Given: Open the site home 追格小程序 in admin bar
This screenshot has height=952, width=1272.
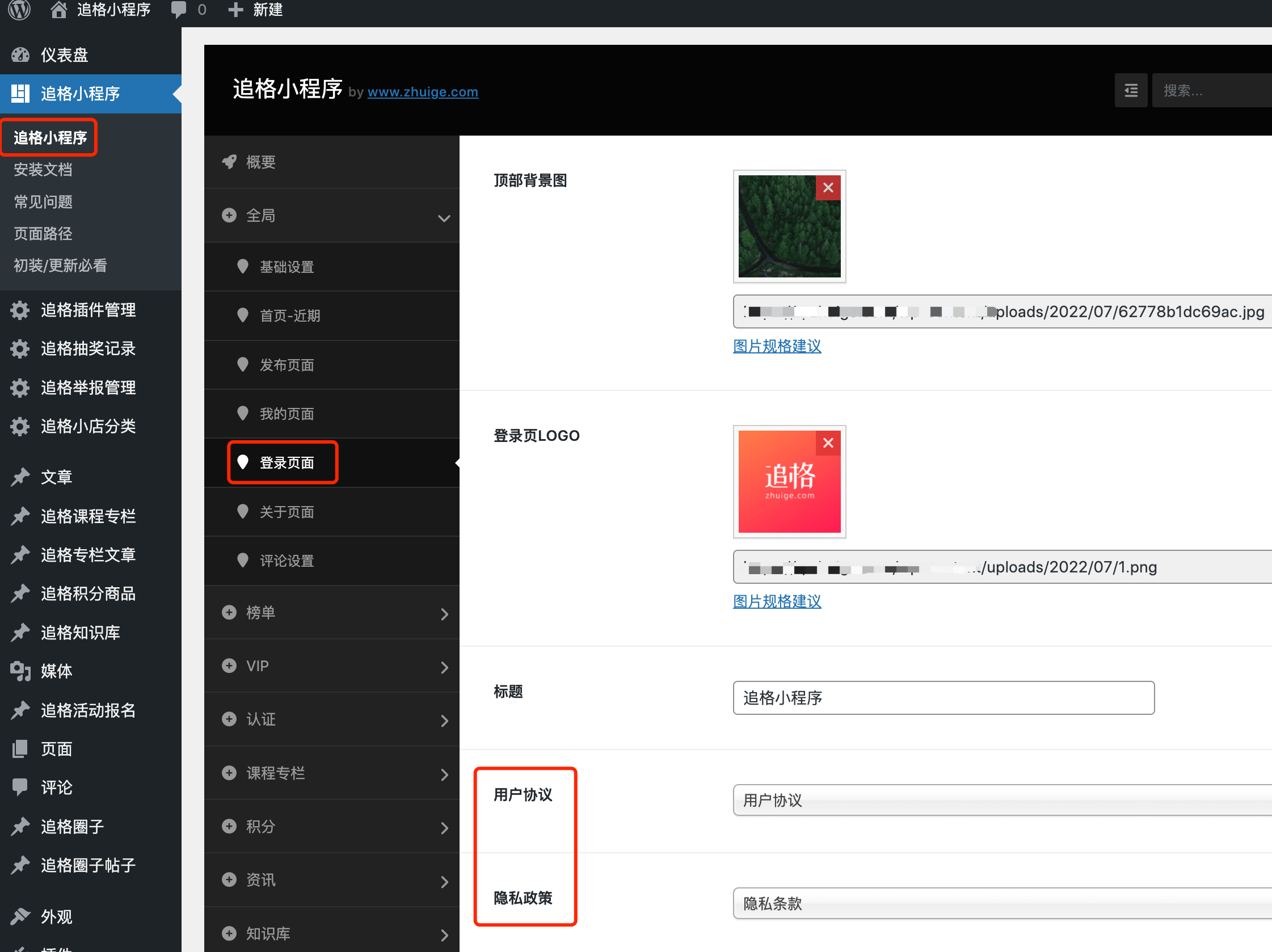Looking at the screenshot, I should point(100,10).
